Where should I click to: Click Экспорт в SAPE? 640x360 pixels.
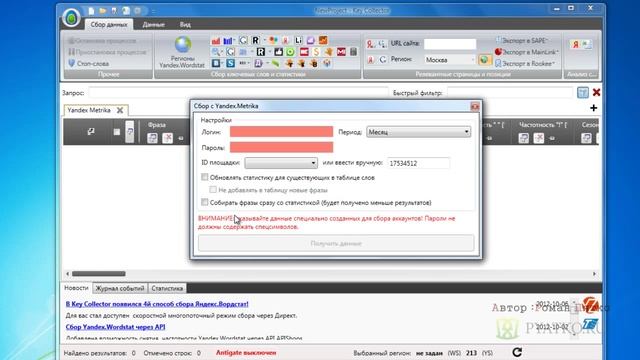(522, 40)
